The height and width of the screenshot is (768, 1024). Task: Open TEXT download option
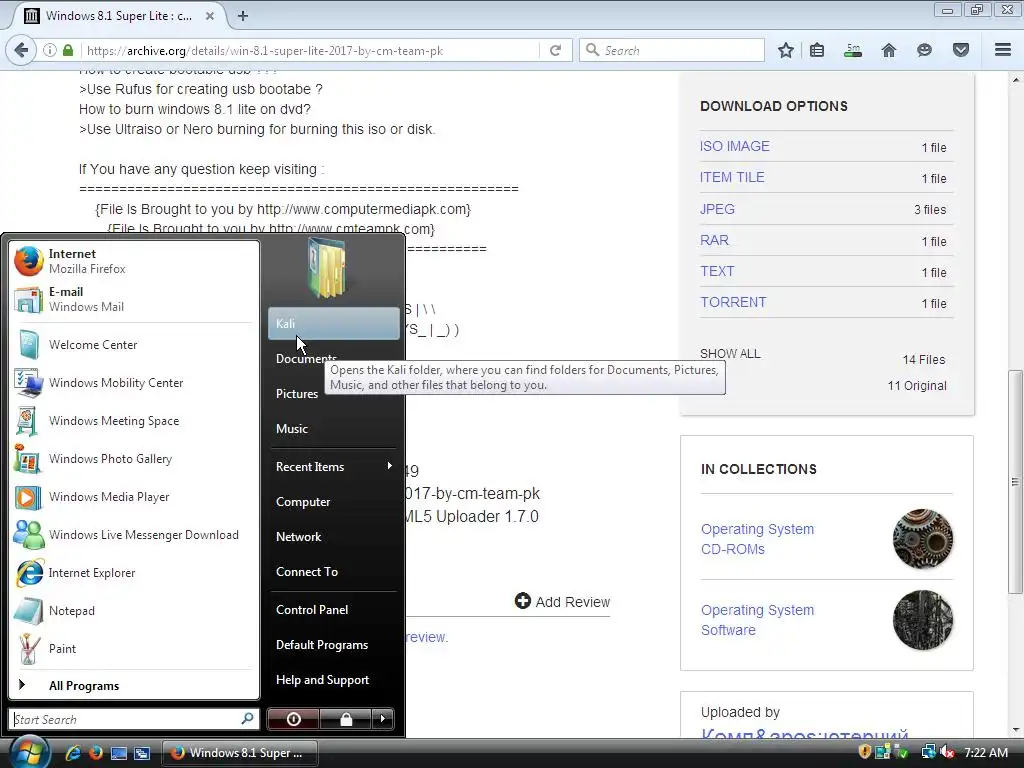717,271
